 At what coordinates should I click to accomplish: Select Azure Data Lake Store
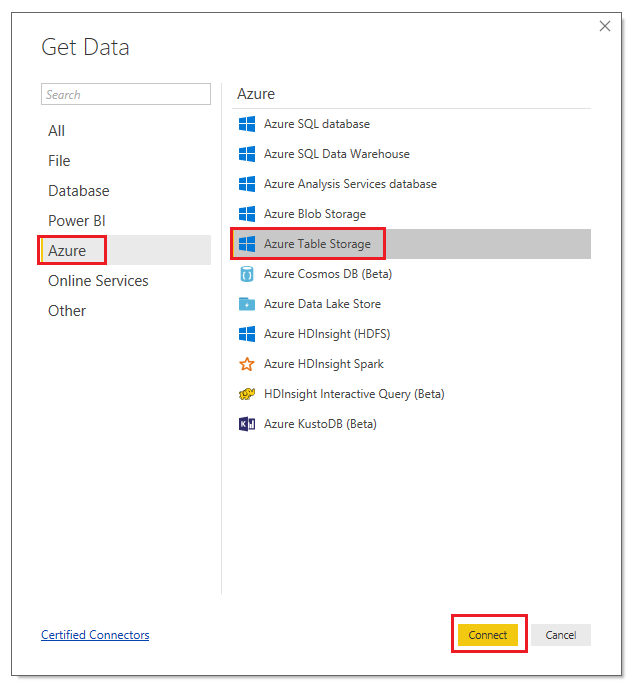pyautogui.click(x=411, y=304)
